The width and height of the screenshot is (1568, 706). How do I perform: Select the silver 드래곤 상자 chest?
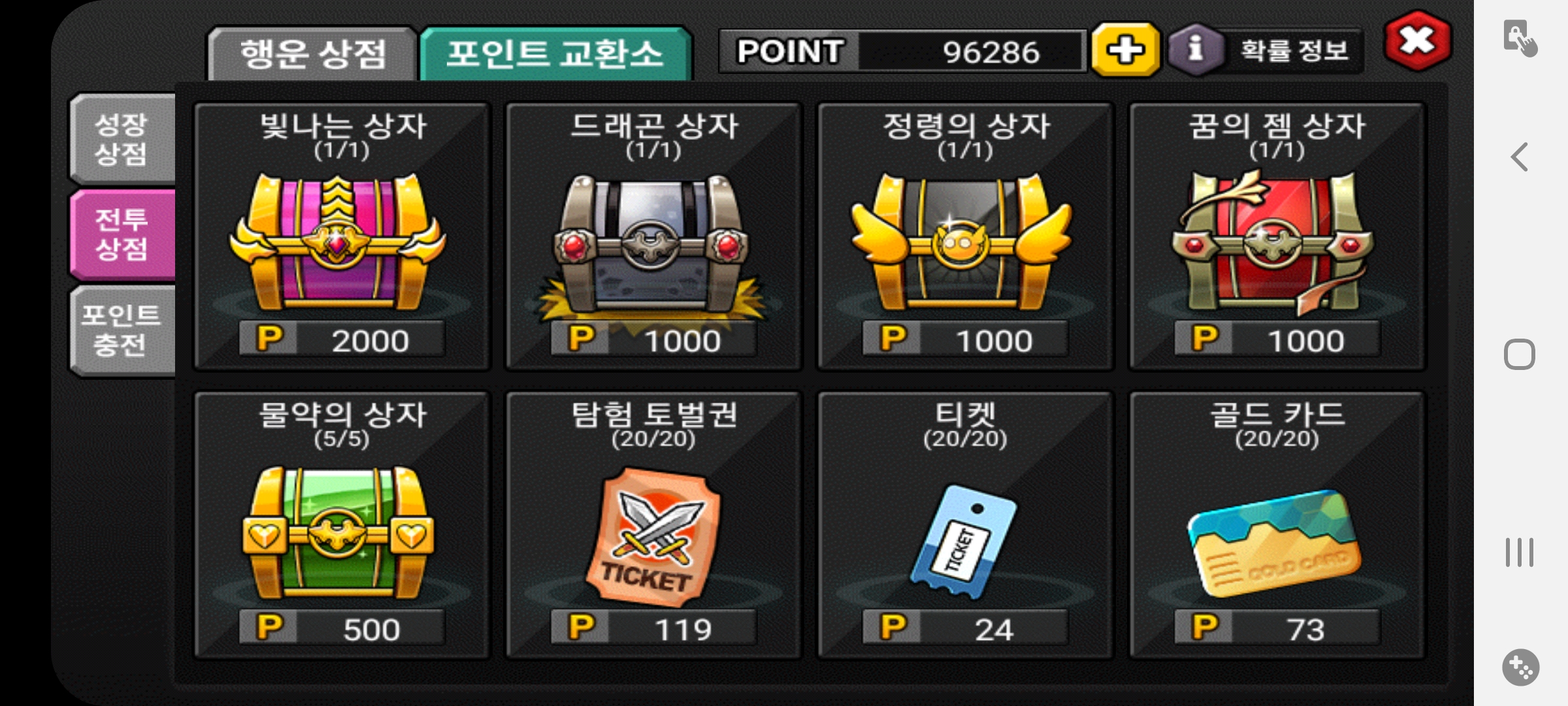(x=651, y=245)
